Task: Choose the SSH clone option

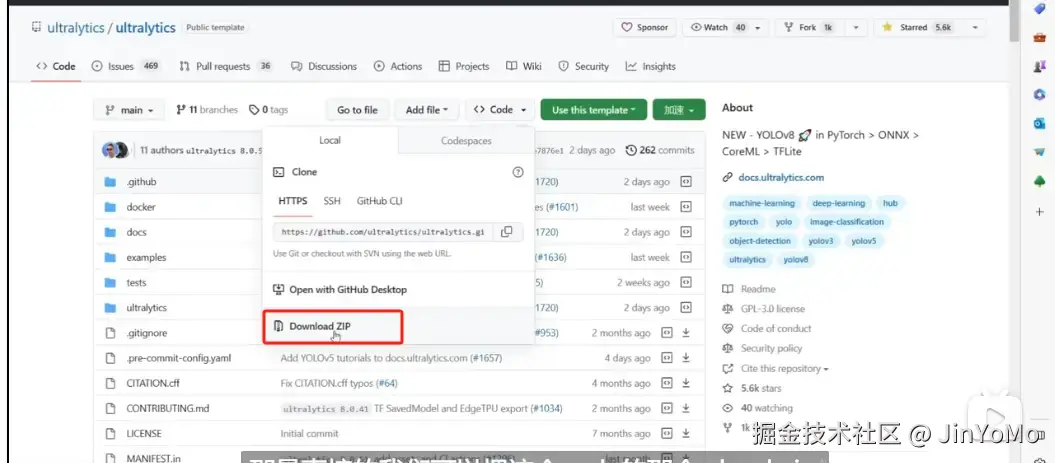Action: click(332, 201)
